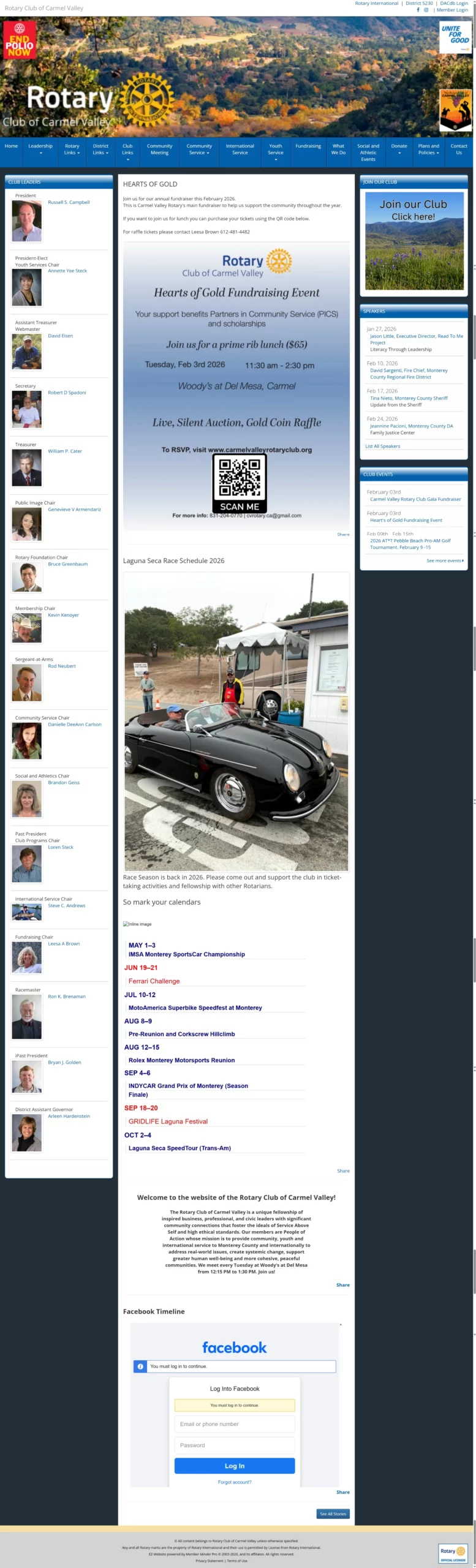The height and width of the screenshot is (1568, 476).
Task: Select the Fundraising menu item
Action: click(308, 146)
